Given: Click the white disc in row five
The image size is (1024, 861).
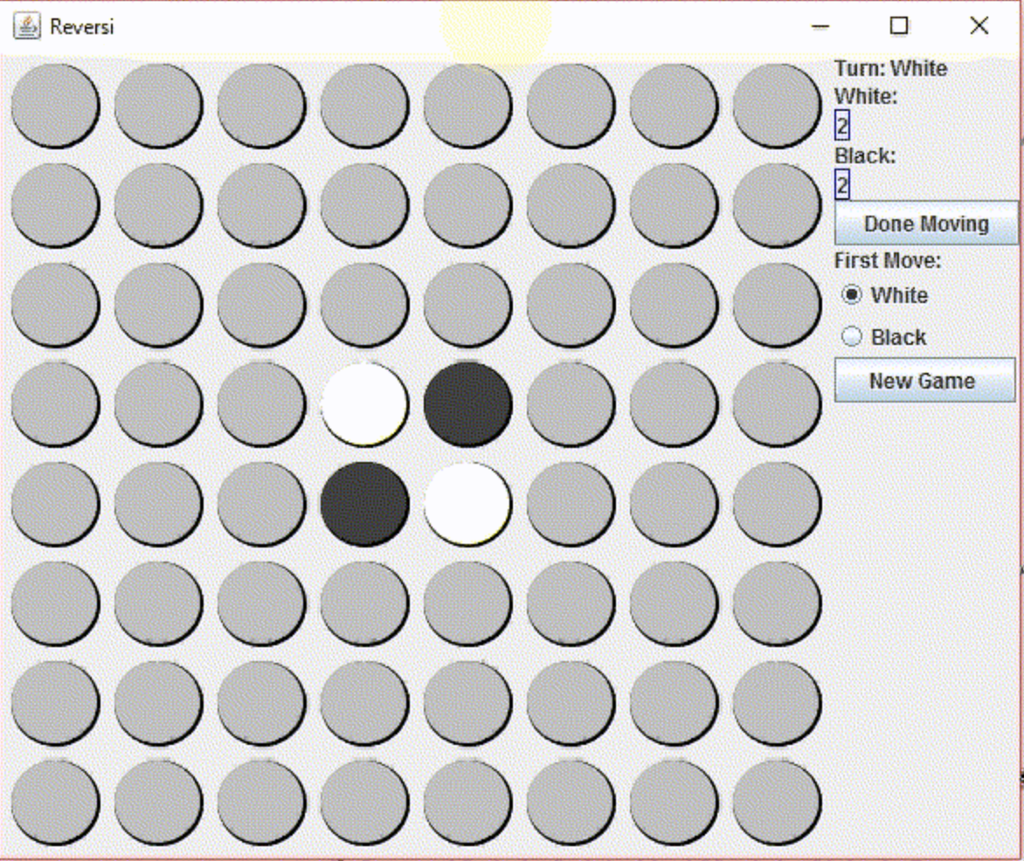Looking at the screenshot, I should pos(466,504).
